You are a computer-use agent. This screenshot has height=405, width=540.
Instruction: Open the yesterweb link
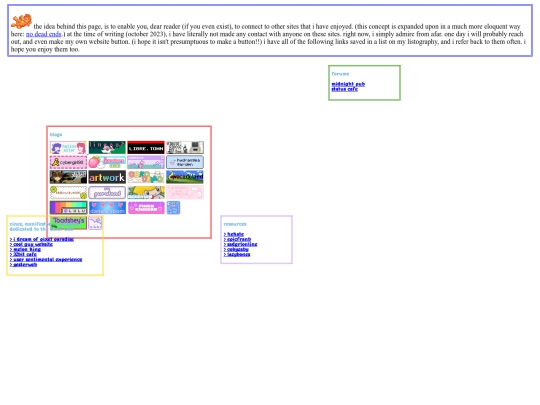click(x=23, y=264)
